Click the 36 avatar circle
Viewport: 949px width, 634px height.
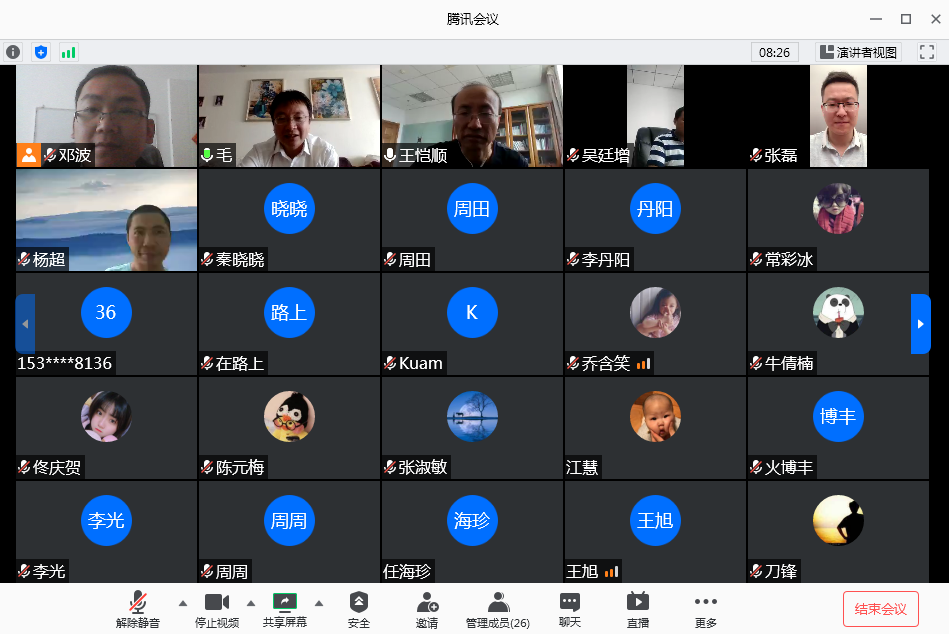click(107, 312)
